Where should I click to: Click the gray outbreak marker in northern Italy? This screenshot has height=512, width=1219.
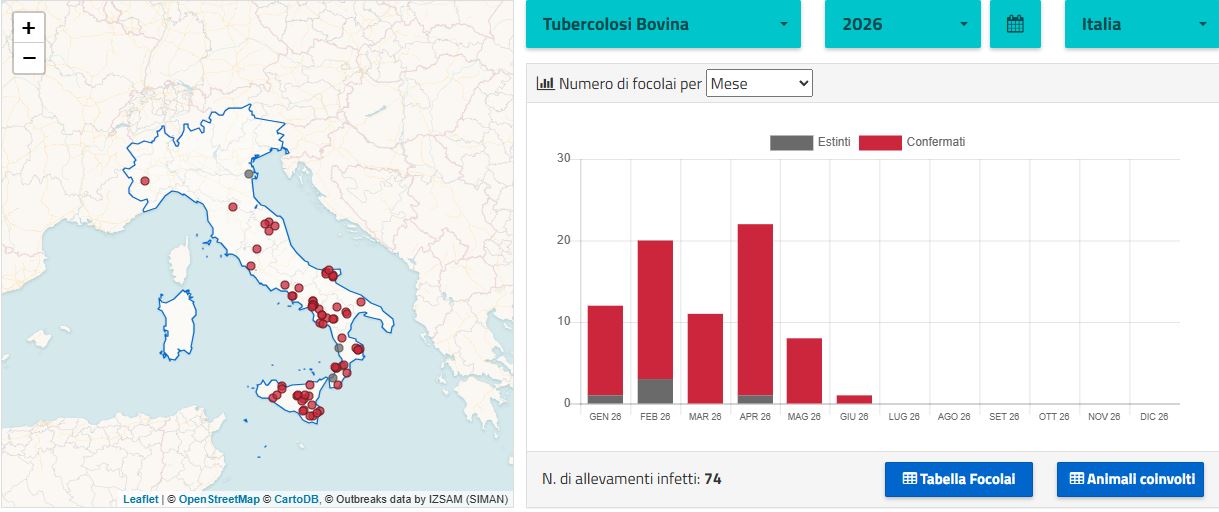pyautogui.click(x=249, y=173)
